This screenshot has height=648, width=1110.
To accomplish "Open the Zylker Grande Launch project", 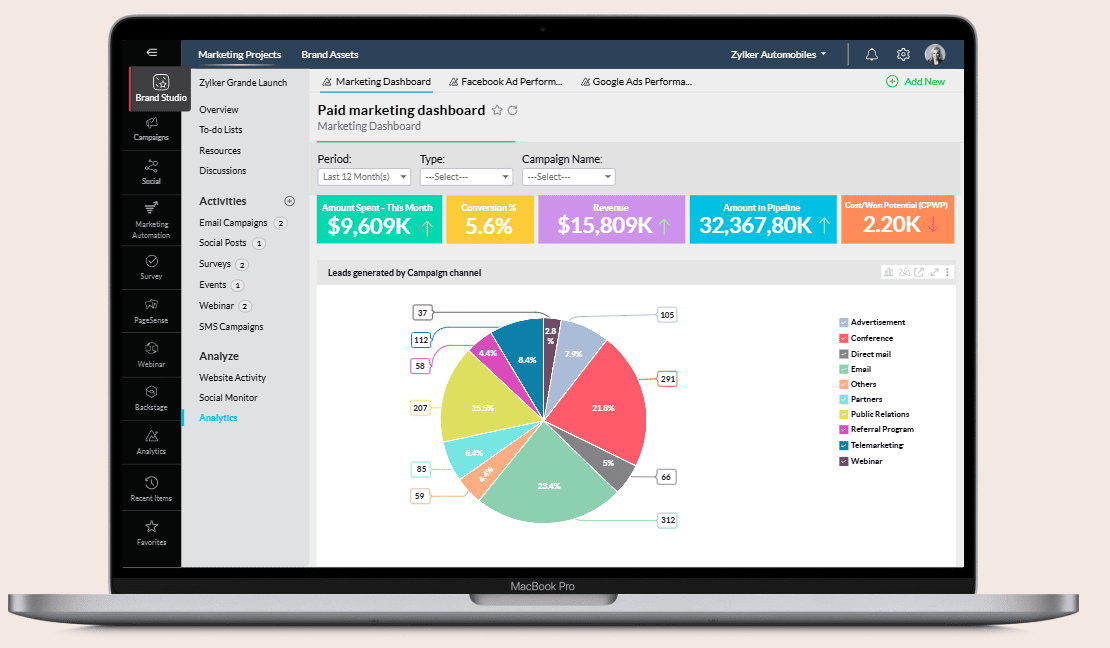I will 243,83.
